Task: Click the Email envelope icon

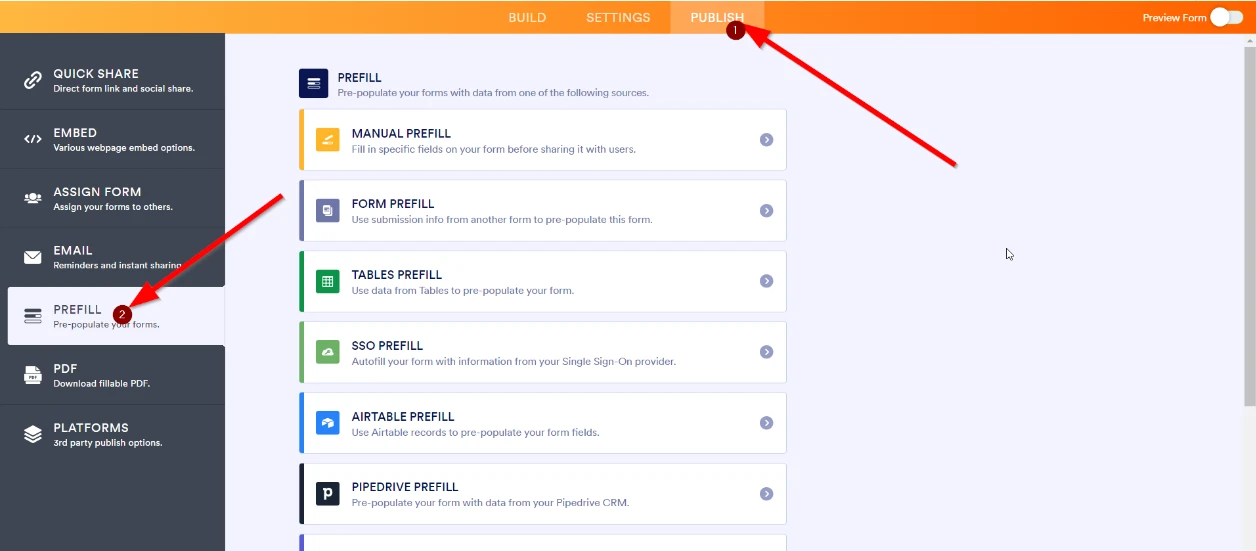Action: pyautogui.click(x=33, y=257)
